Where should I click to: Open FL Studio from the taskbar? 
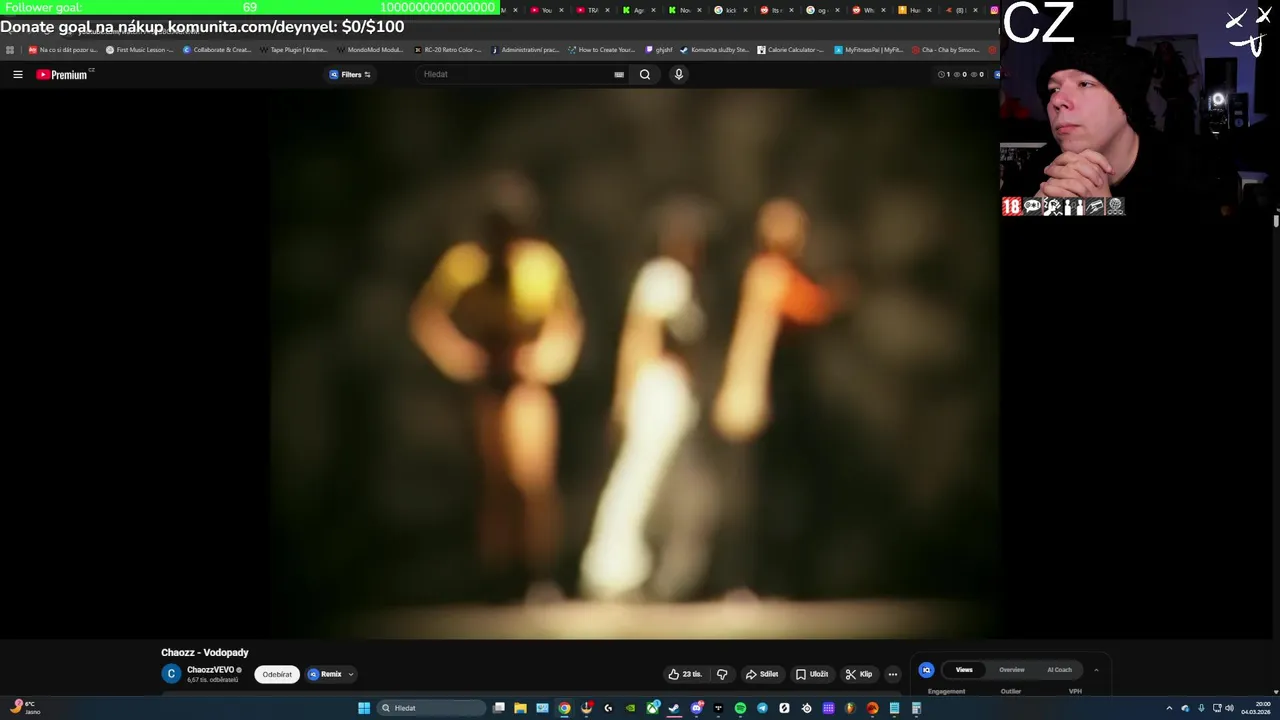point(850,708)
